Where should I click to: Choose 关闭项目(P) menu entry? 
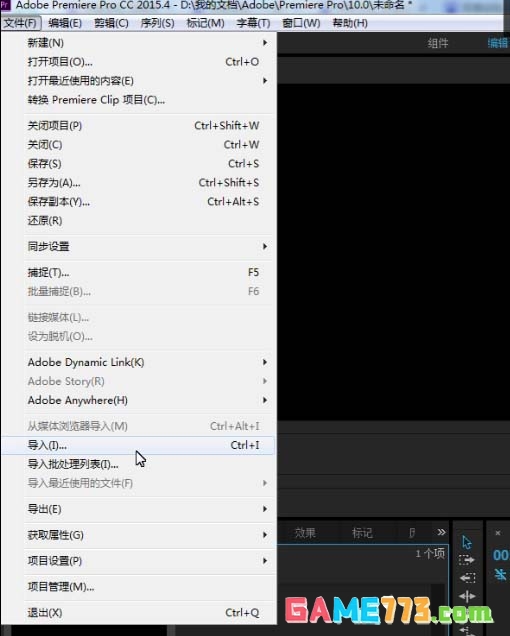coord(138,125)
